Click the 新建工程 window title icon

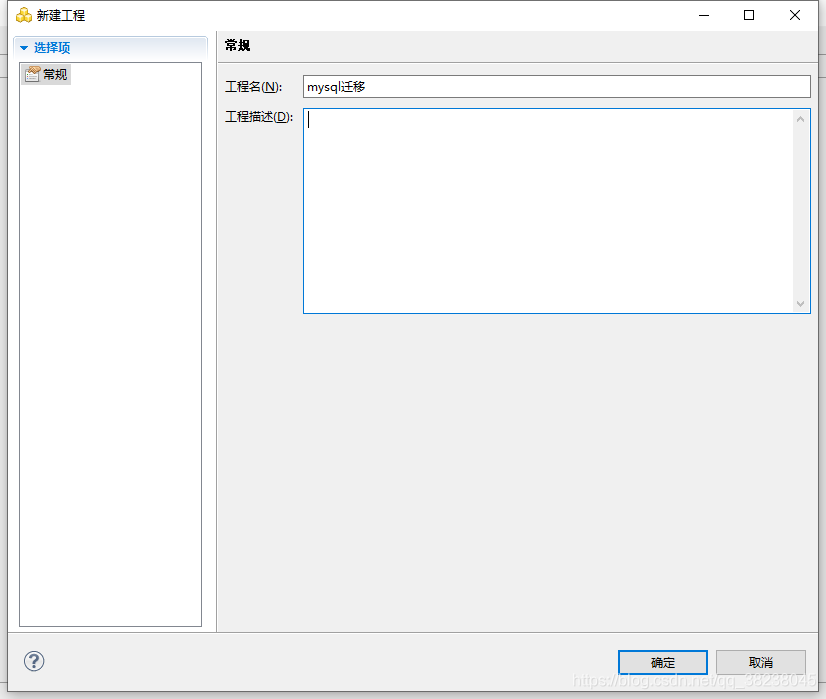pos(24,15)
